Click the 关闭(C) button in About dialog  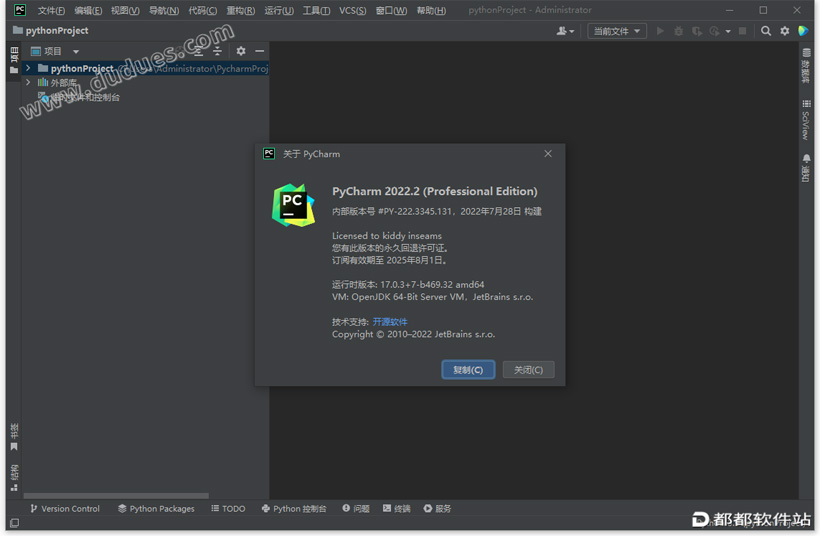(528, 370)
